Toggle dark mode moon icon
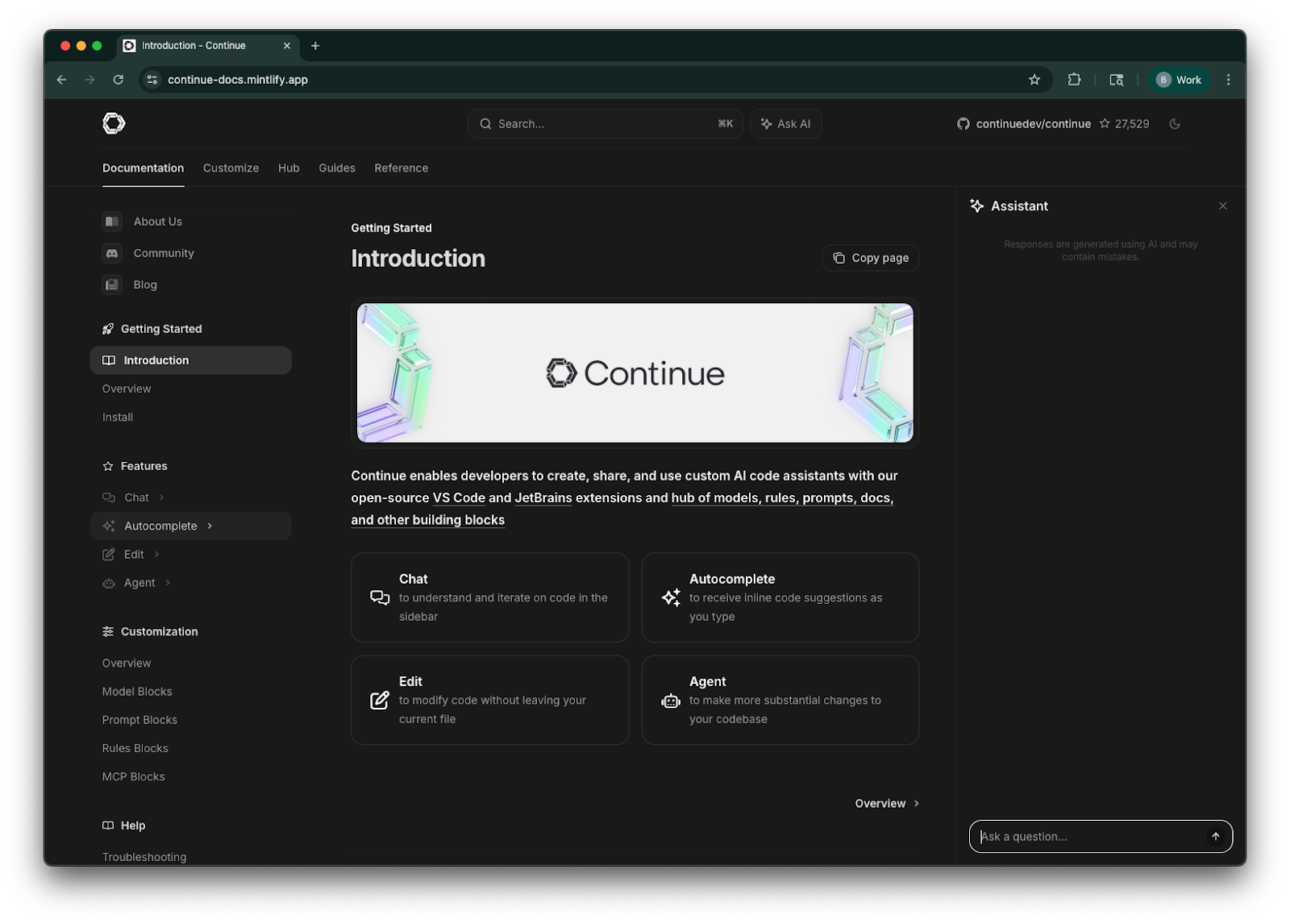 1175,123
